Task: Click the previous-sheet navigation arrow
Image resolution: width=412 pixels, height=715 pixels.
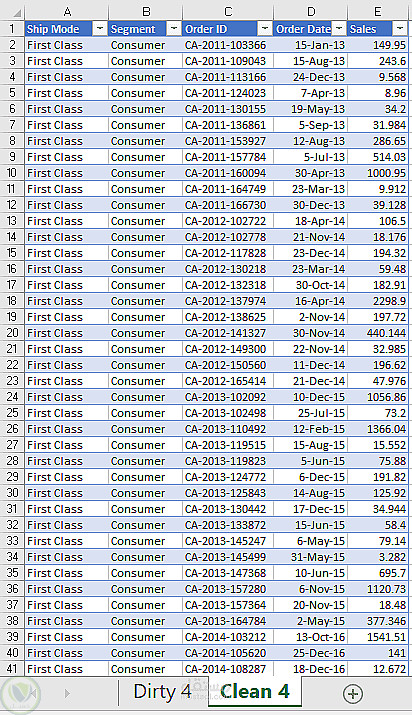Action: (33, 694)
